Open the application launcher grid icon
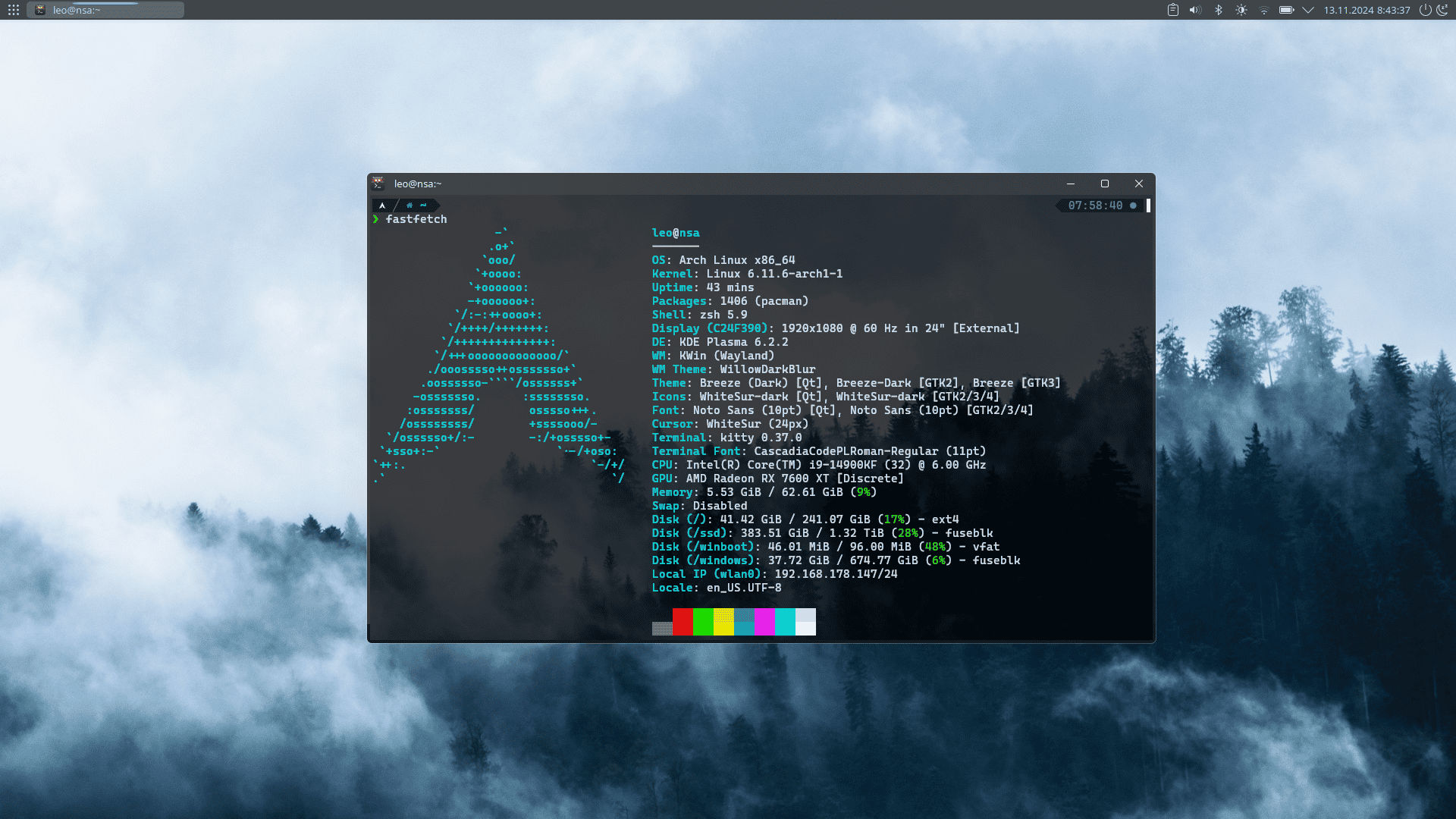1456x819 pixels. click(14, 10)
